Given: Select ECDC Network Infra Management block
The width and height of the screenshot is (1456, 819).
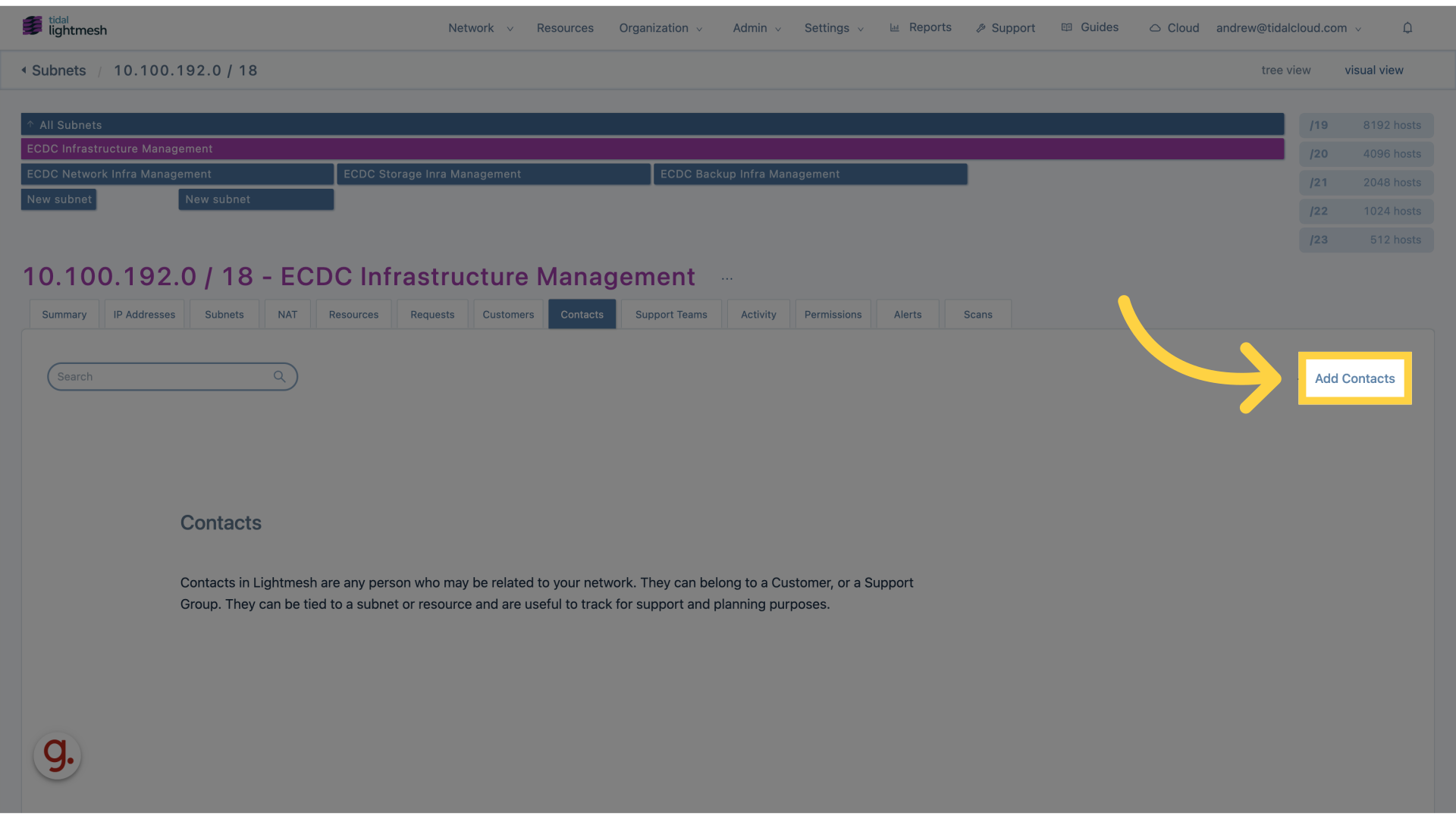Looking at the screenshot, I should pyautogui.click(x=177, y=174).
